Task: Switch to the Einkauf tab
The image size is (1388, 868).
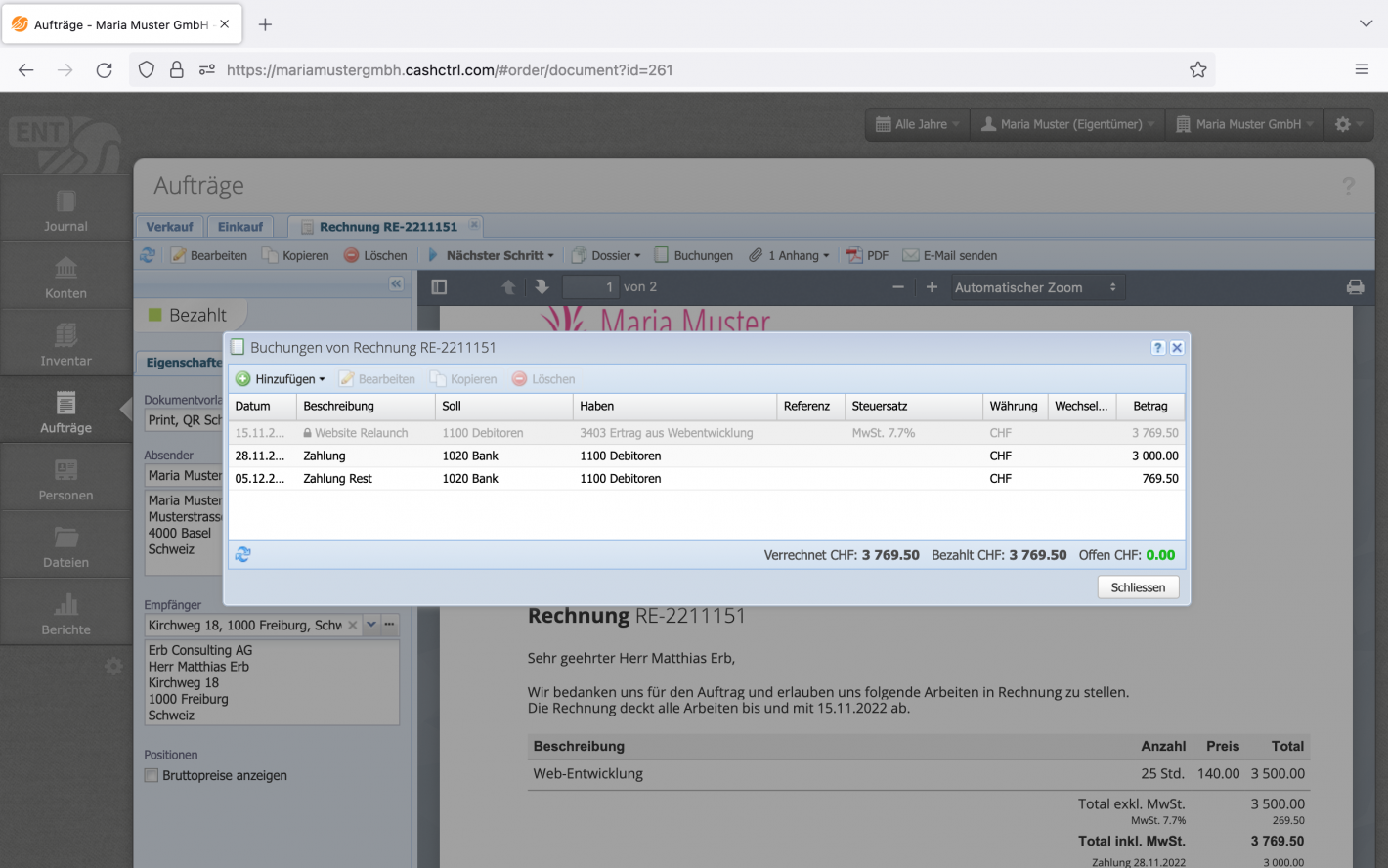Action: pyautogui.click(x=239, y=226)
